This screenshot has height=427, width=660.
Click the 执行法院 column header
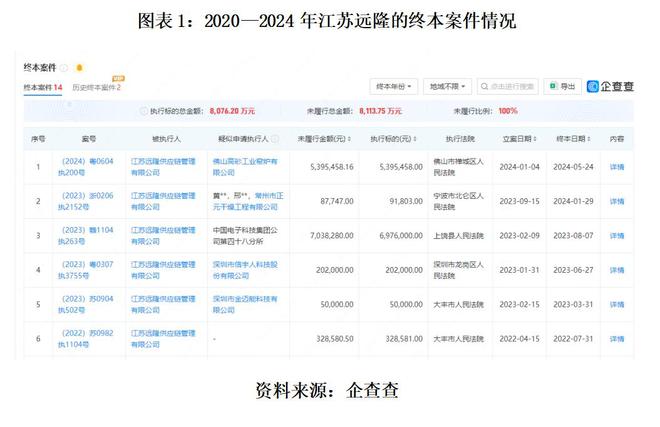coord(460,139)
